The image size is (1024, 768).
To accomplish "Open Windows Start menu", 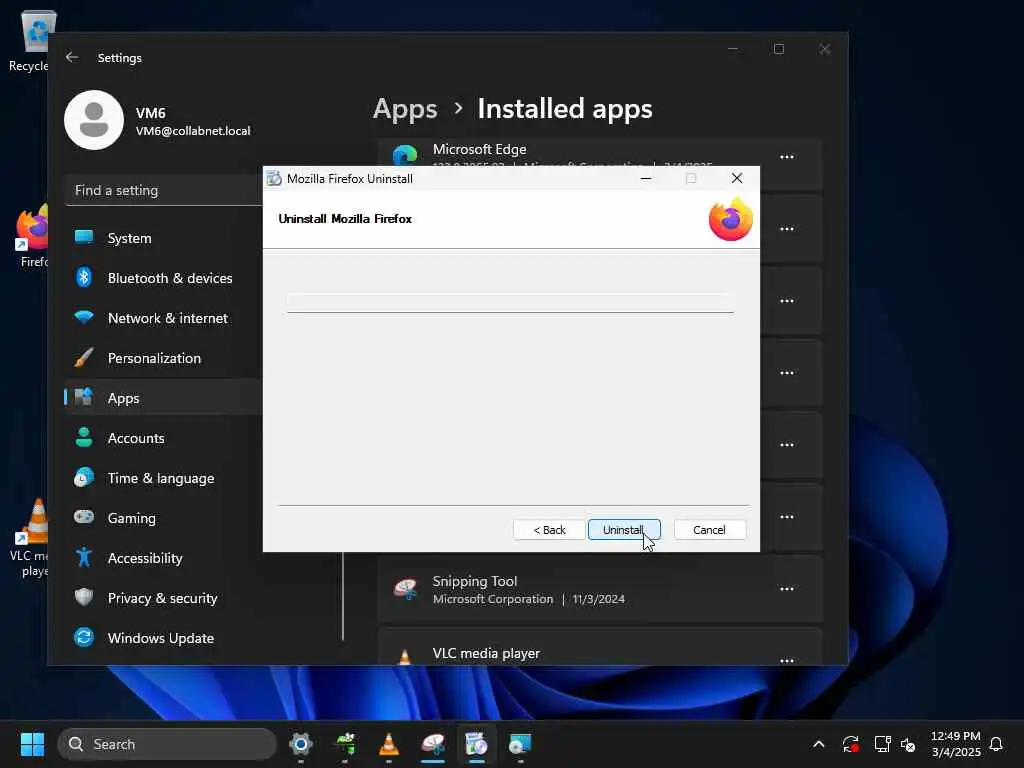I will coord(32,744).
